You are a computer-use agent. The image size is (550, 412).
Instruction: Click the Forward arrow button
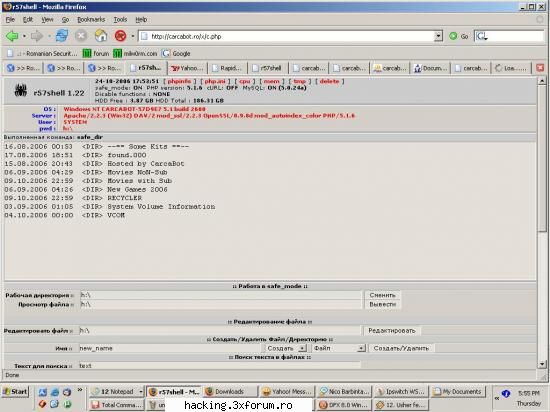36,36
